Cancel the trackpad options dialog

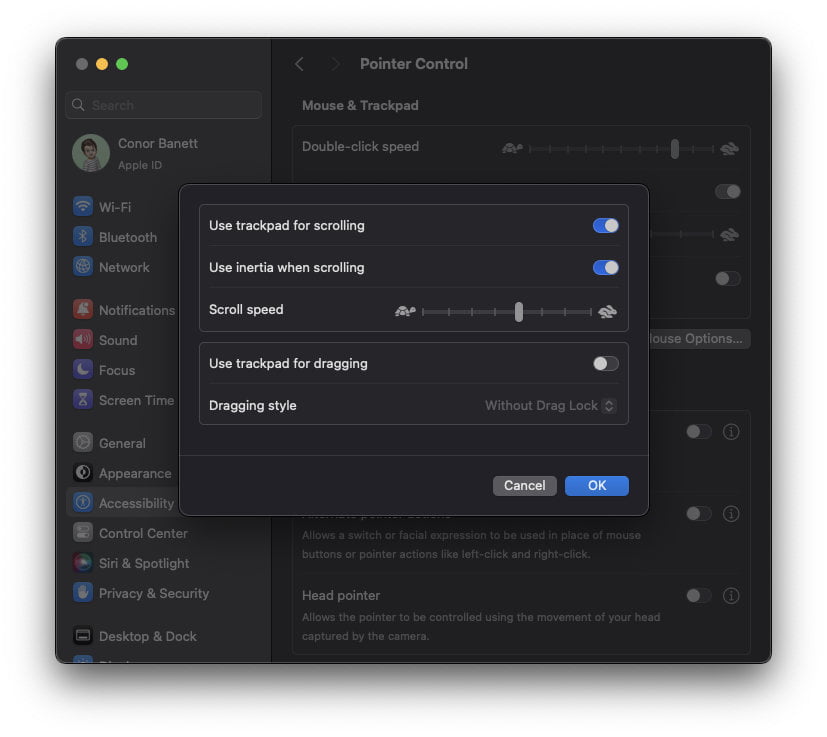(524, 485)
